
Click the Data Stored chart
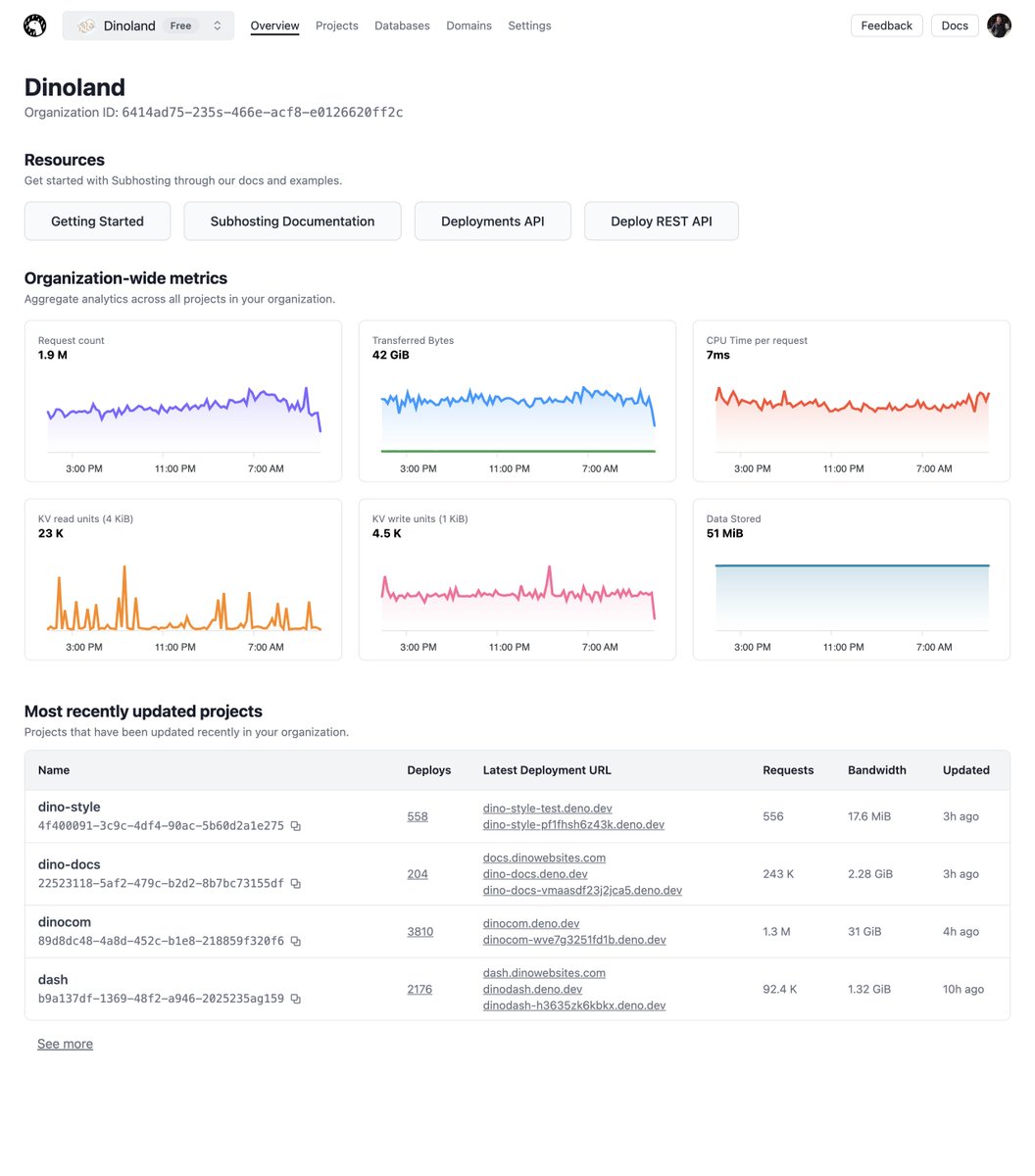[x=852, y=579]
